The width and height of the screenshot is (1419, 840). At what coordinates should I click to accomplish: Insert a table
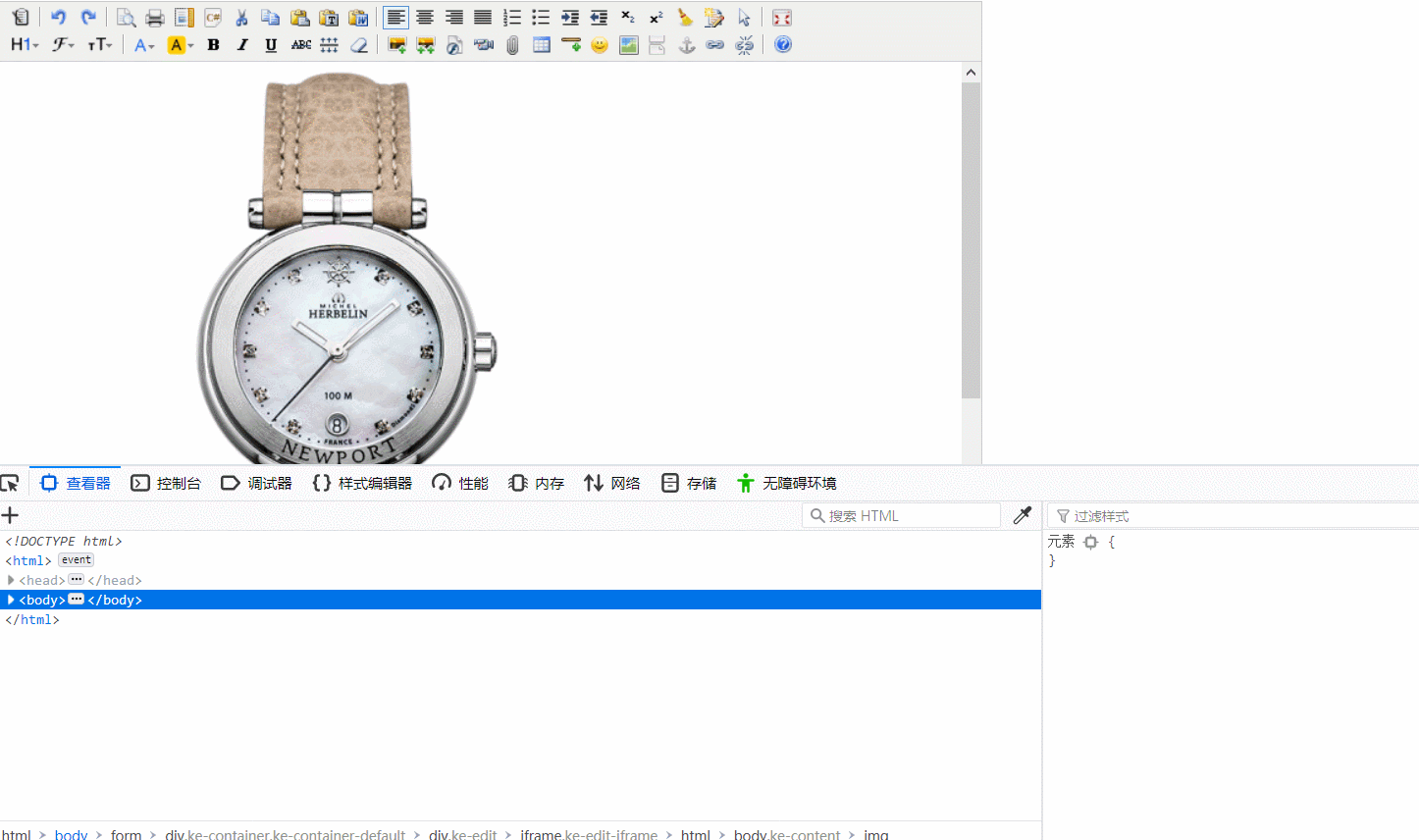point(542,45)
